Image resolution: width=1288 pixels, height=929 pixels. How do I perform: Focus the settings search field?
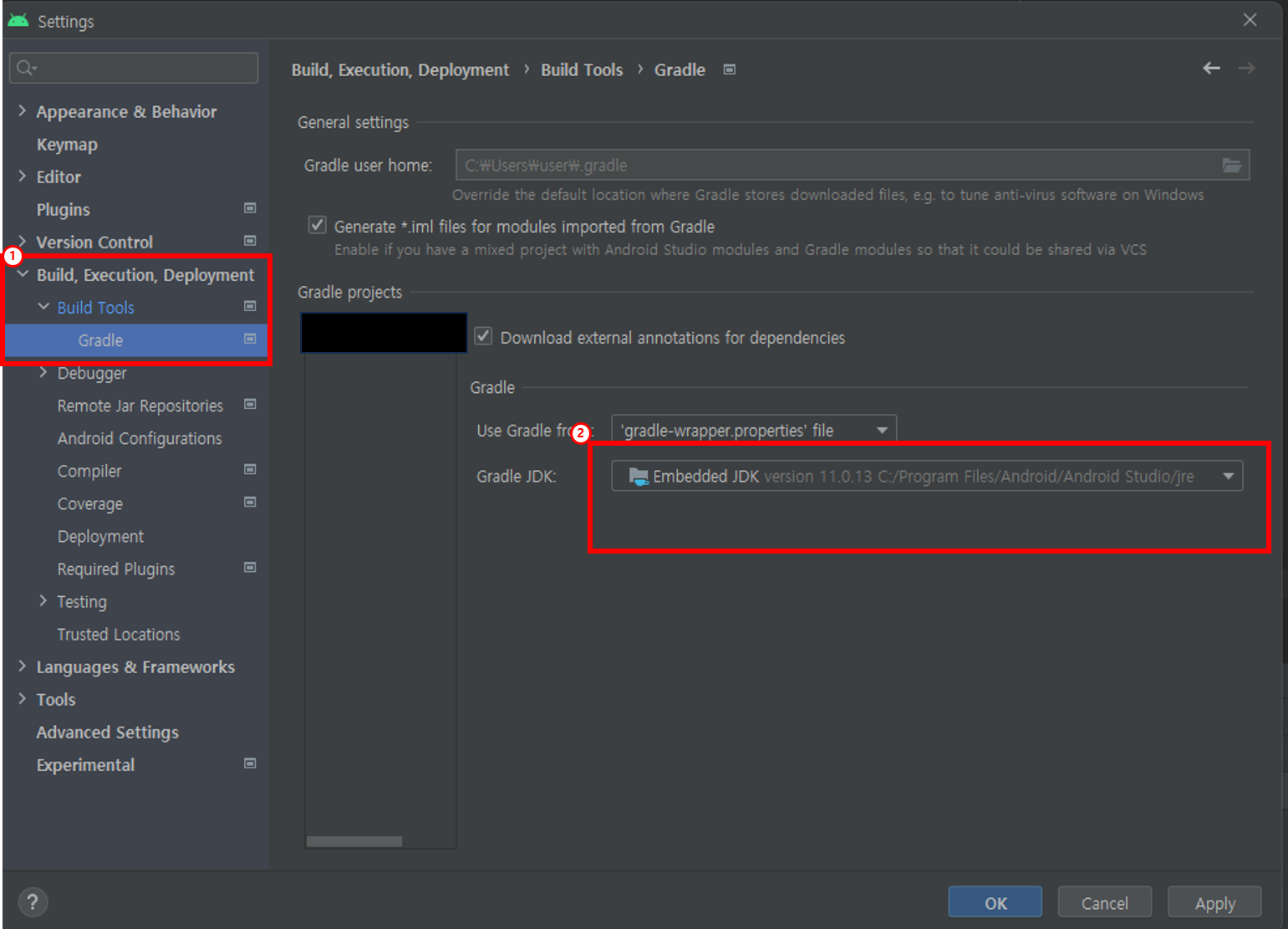click(134, 68)
